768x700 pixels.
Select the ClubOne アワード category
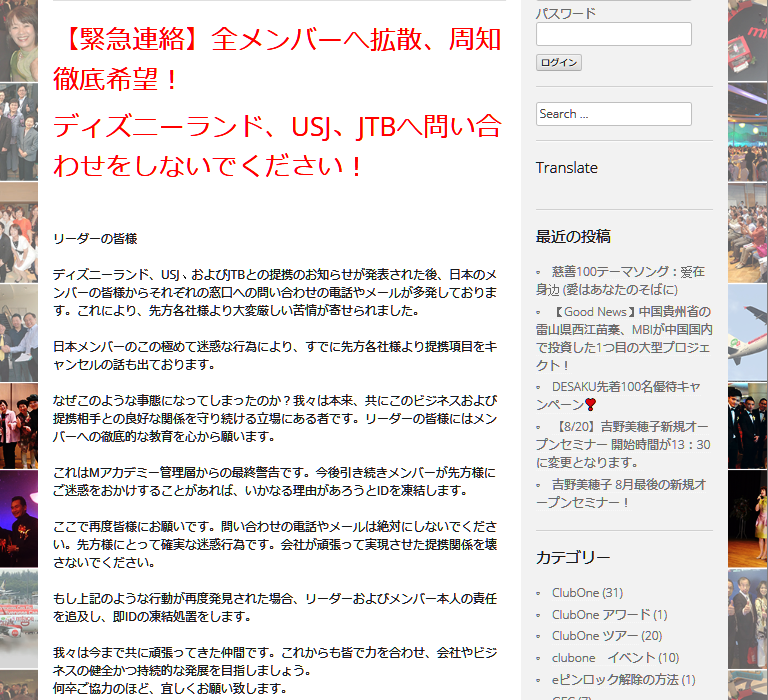(609, 614)
